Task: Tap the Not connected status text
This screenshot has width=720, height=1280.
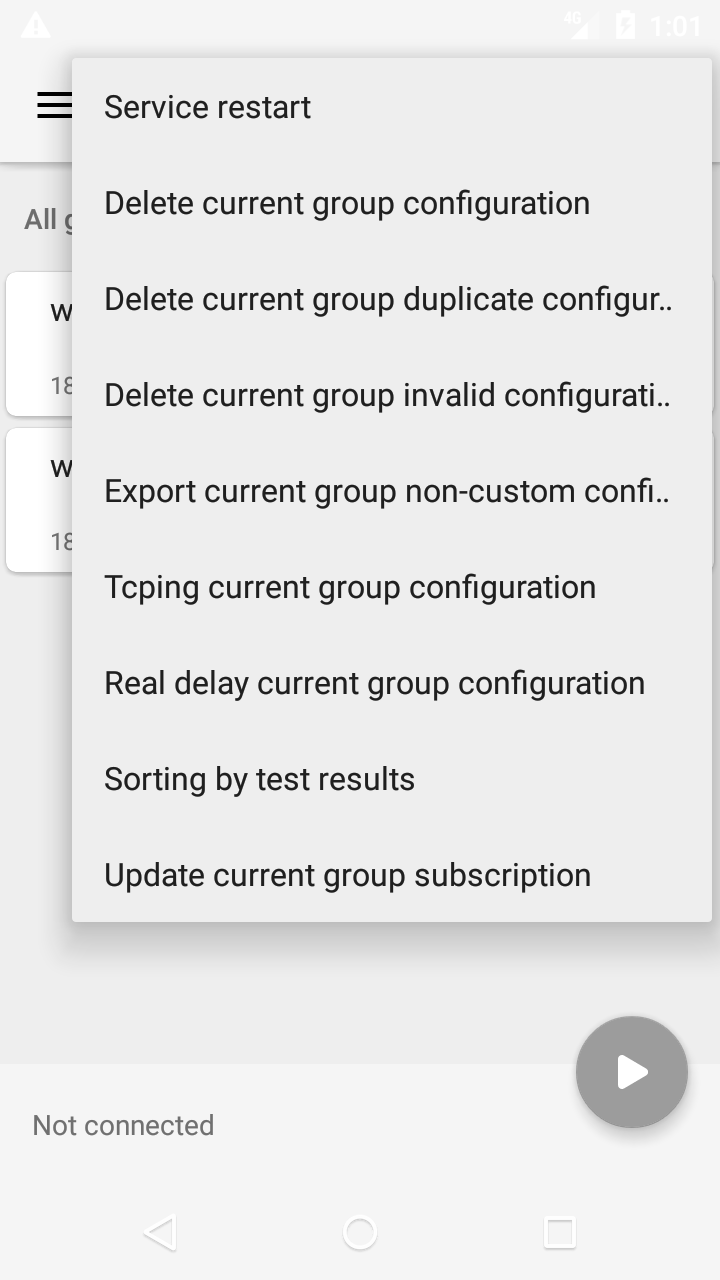Action: click(x=123, y=1125)
